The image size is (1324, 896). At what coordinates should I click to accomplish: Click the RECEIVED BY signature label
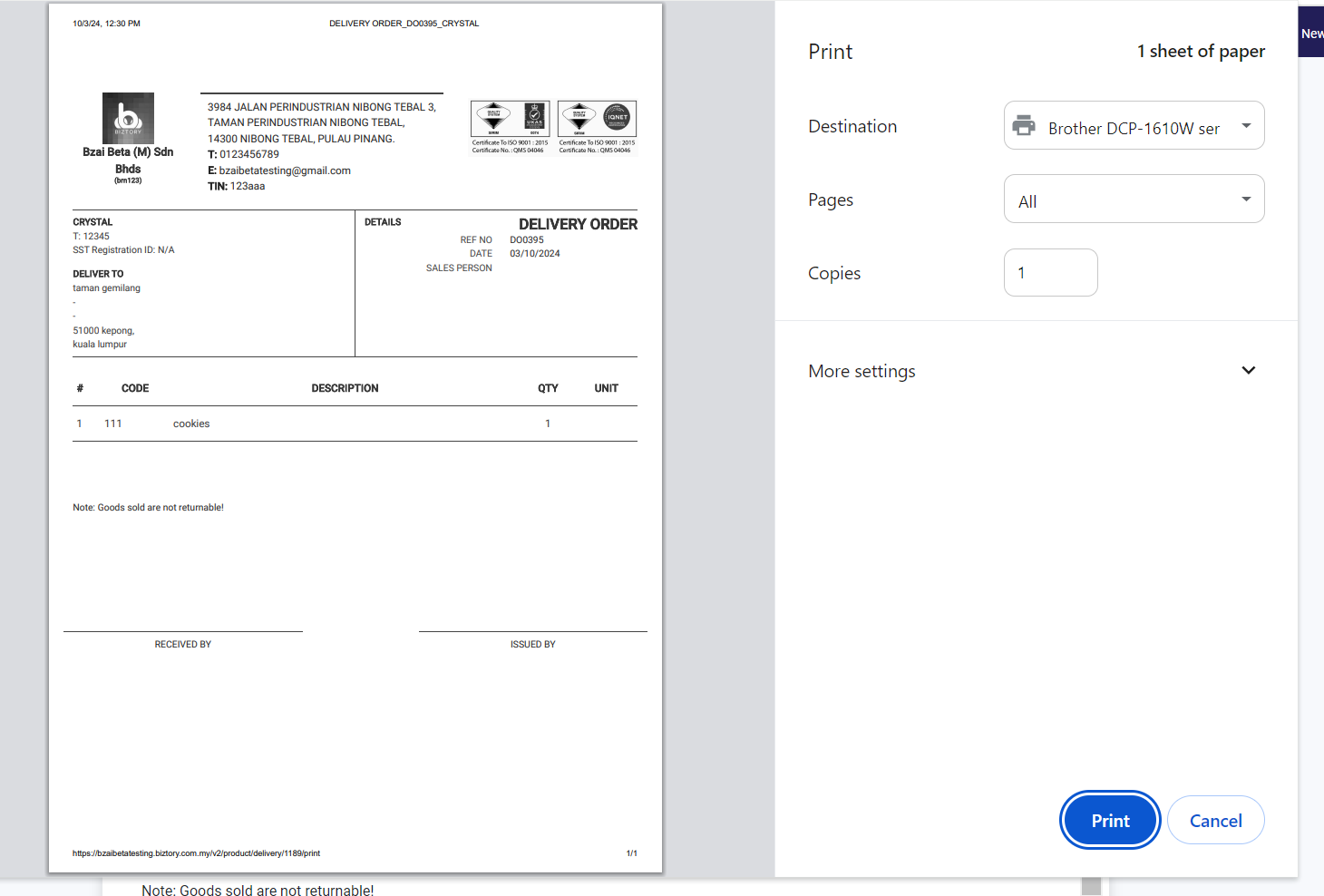[182, 644]
